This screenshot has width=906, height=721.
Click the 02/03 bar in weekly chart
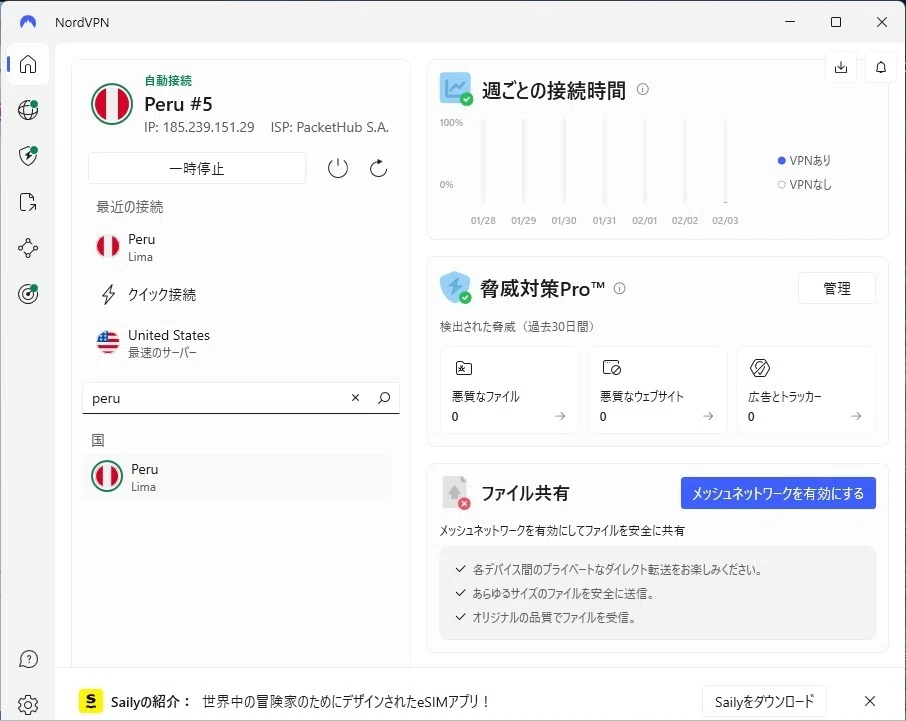(x=725, y=161)
